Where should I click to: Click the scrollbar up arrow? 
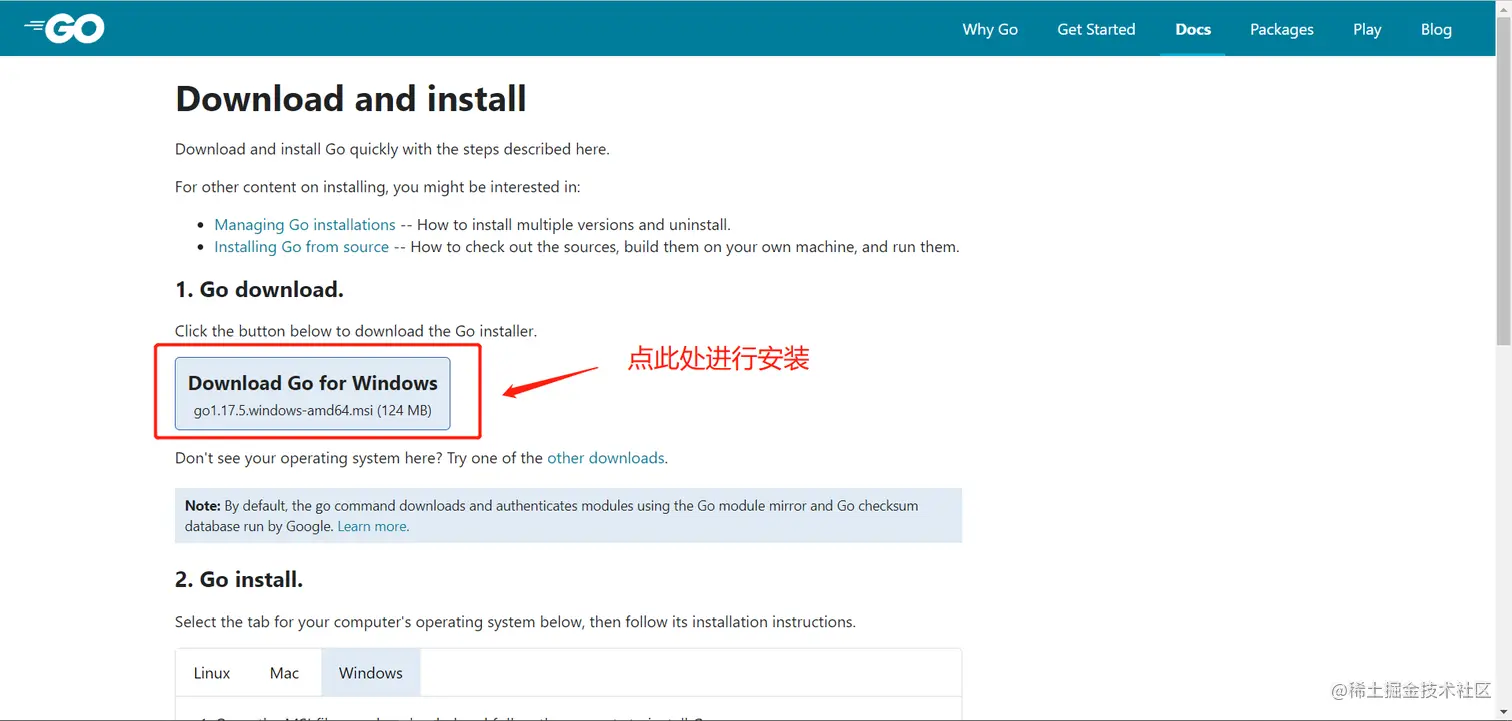[x=1503, y=7]
